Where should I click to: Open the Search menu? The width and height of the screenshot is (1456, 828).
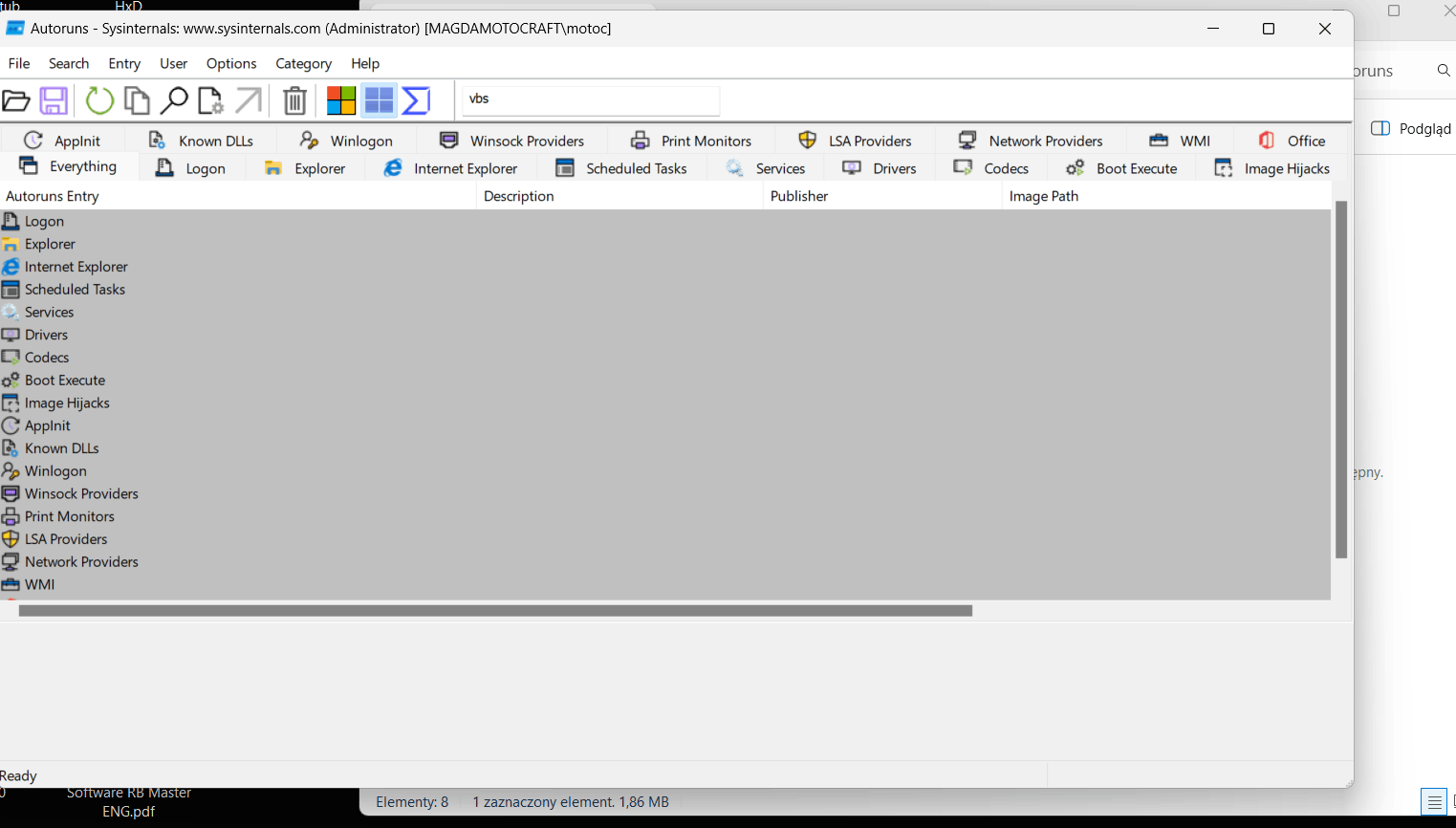click(69, 63)
